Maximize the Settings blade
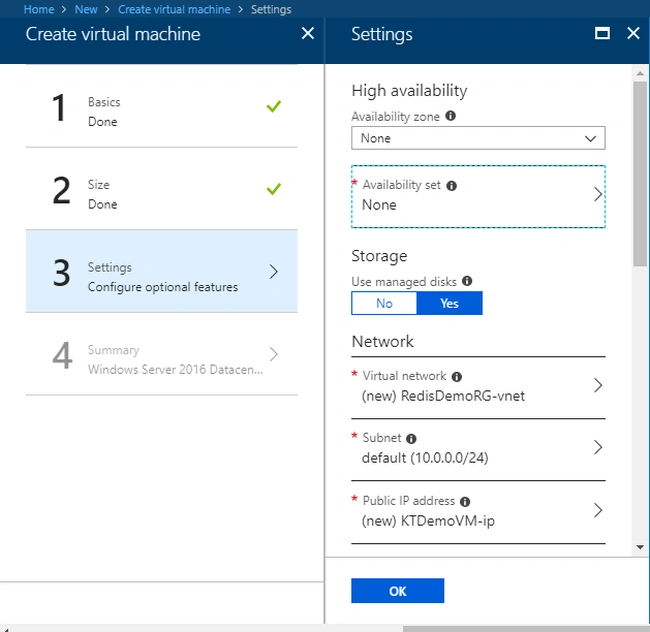The height and width of the screenshot is (632, 650). tap(602, 33)
